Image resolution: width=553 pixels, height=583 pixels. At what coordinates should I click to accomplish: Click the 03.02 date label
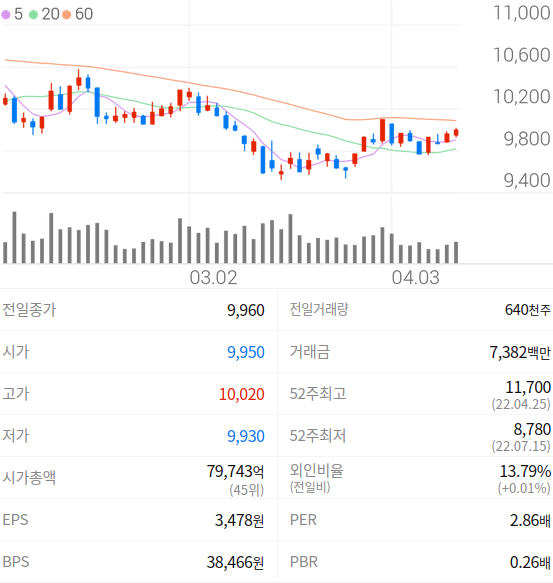(213, 278)
